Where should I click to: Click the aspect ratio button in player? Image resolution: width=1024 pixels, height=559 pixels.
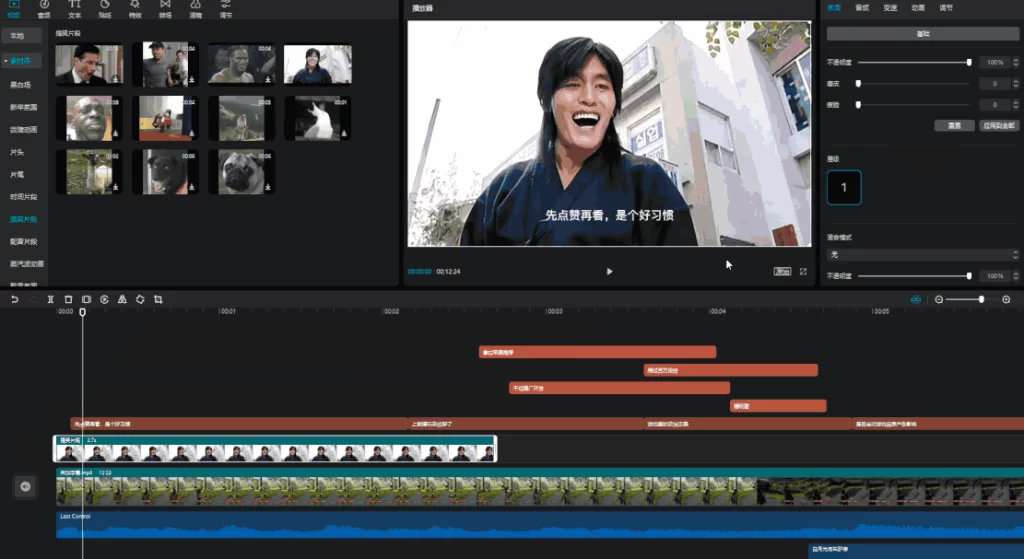coord(782,271)
